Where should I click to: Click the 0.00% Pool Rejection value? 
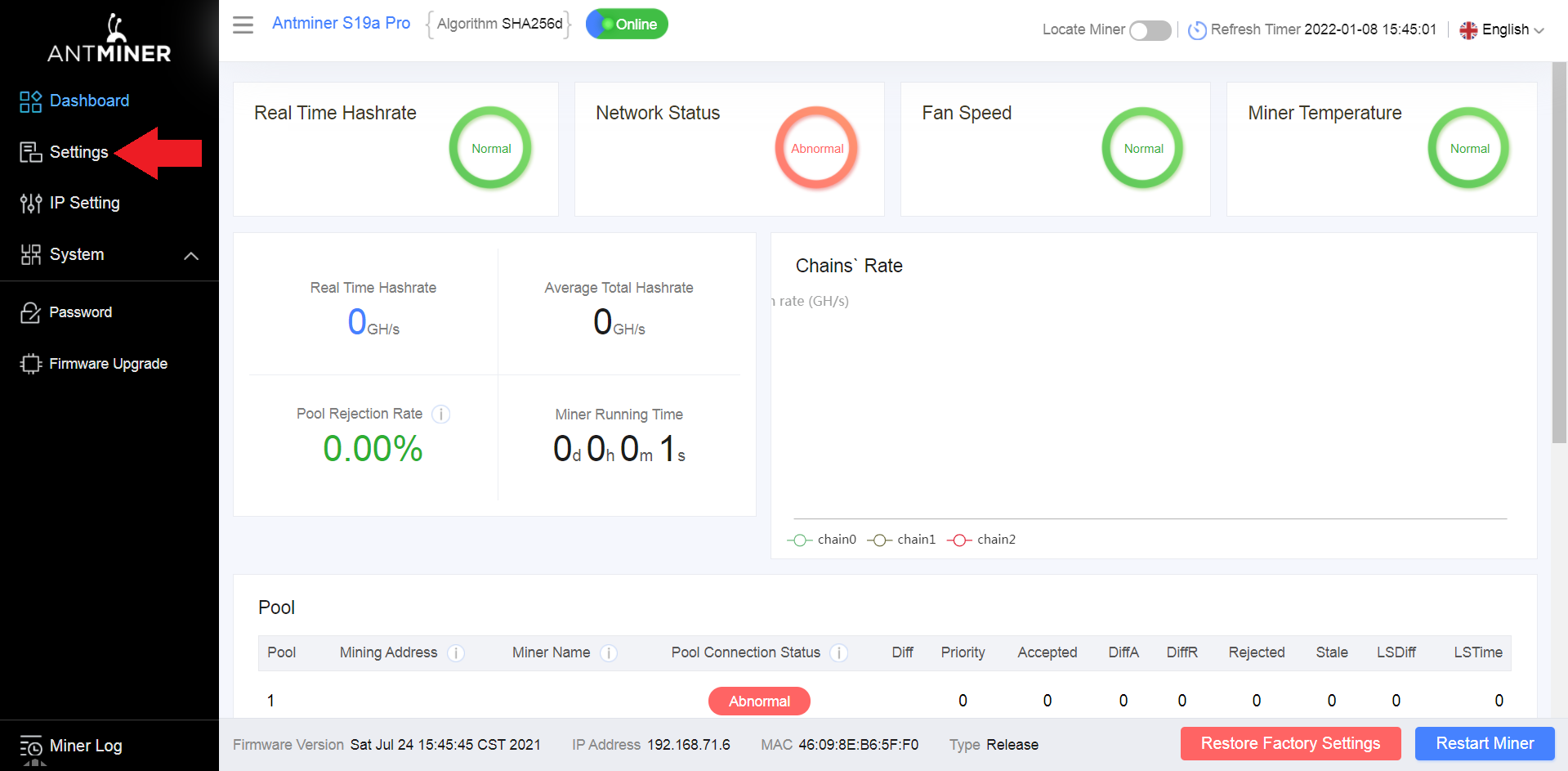coord(373,449)
